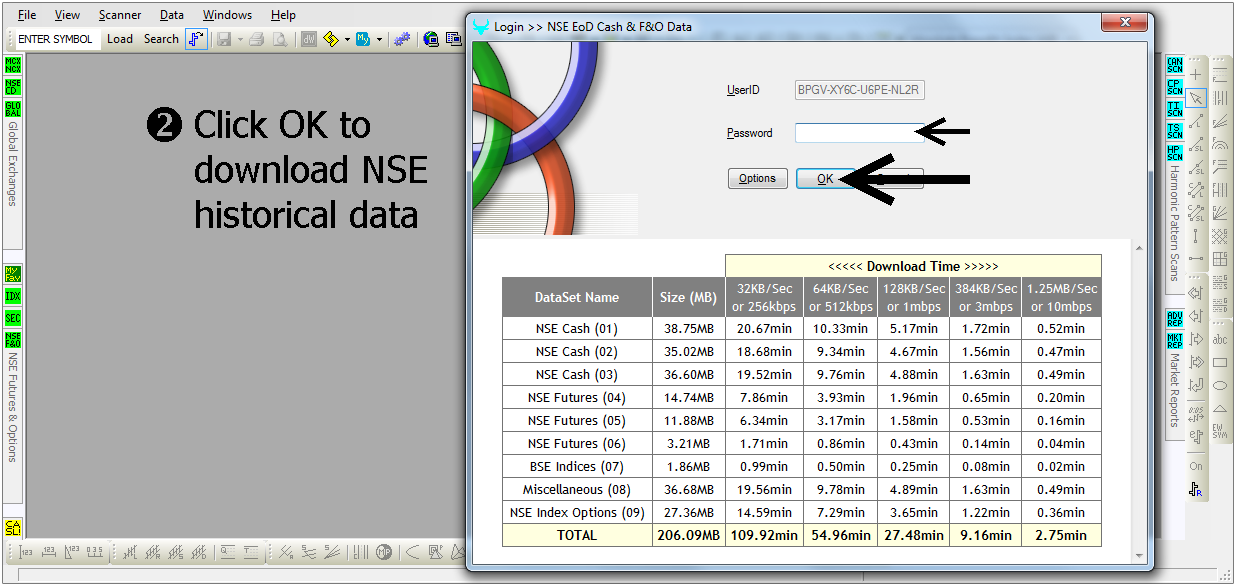
Task: Switch to Global Exchanges vertical tab
Action: click(13, 164)
